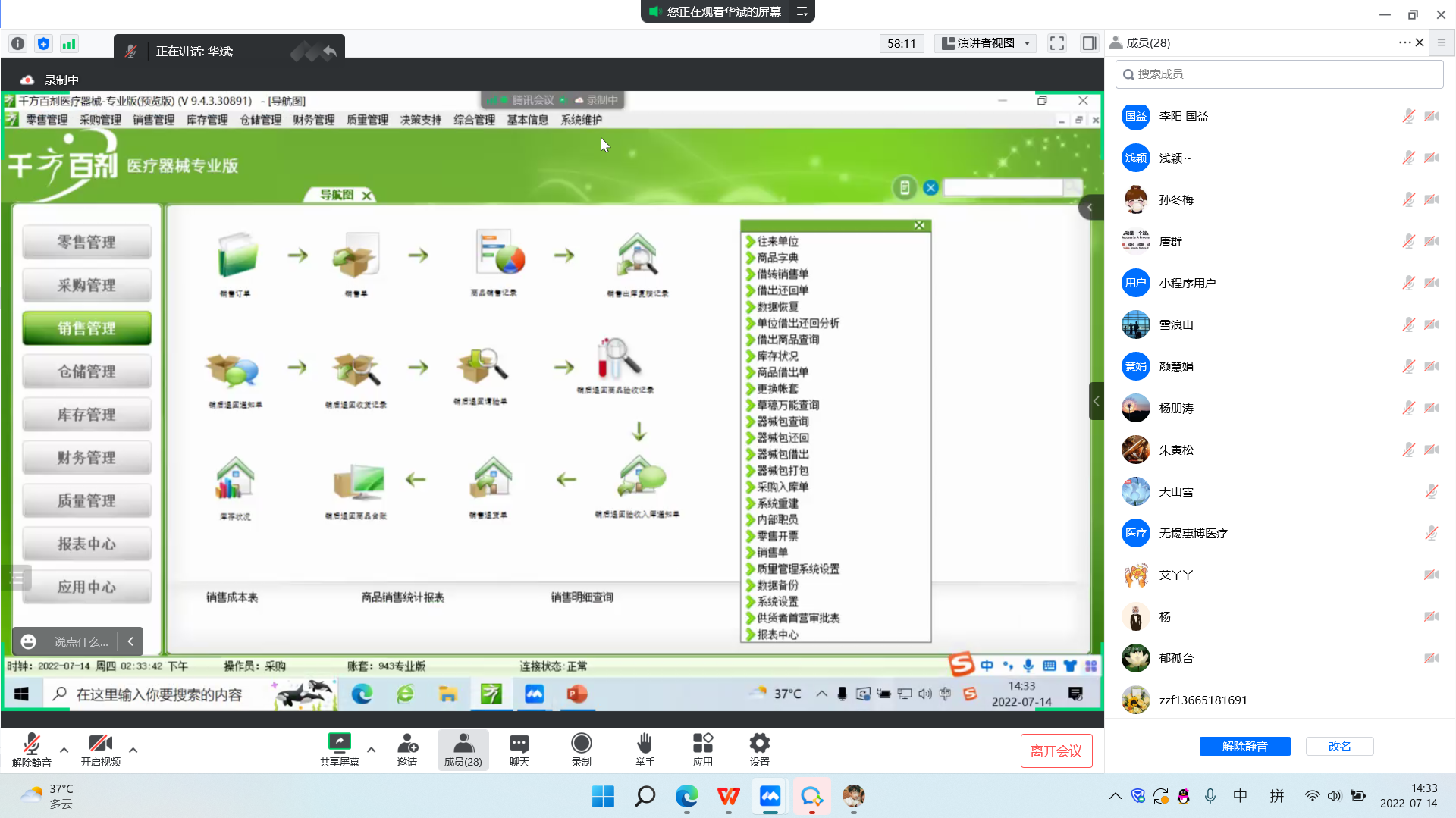
Task: Open the 财务管理 menu
Action: click(314, 120)
